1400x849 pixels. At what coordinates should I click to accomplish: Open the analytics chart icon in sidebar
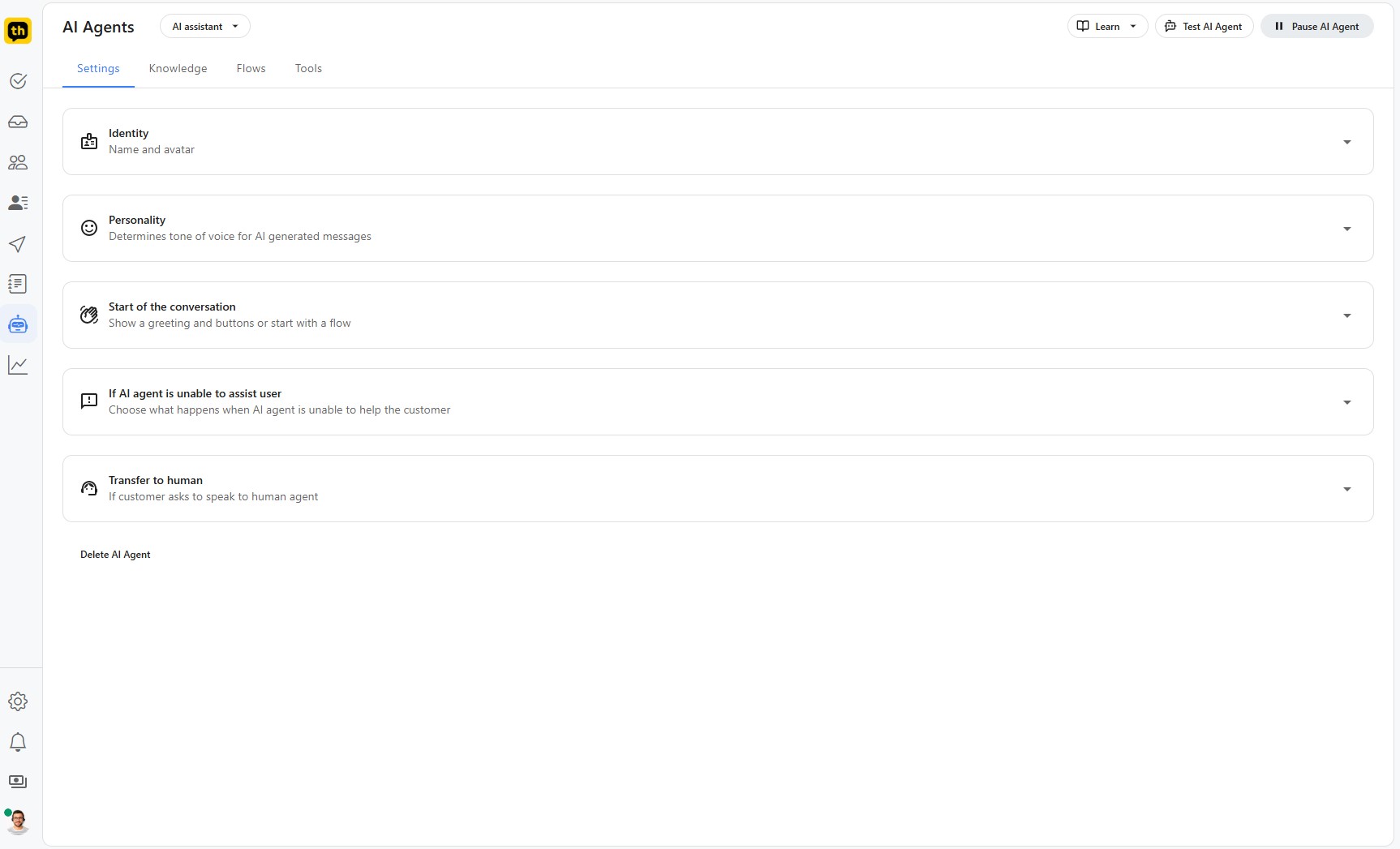point(18,365)
